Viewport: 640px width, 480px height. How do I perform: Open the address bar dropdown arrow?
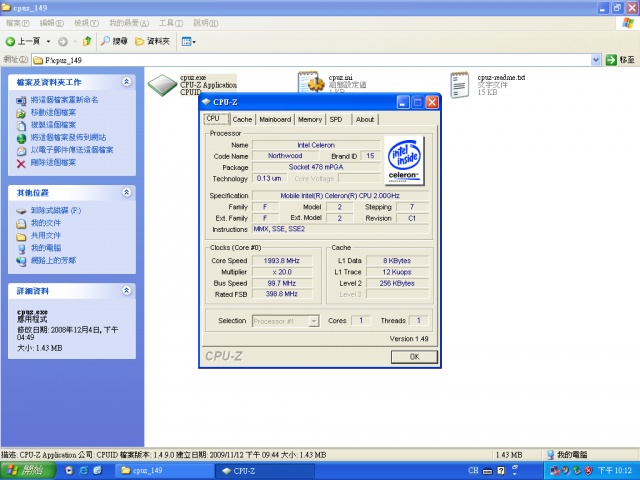click(x=596, y=60)
